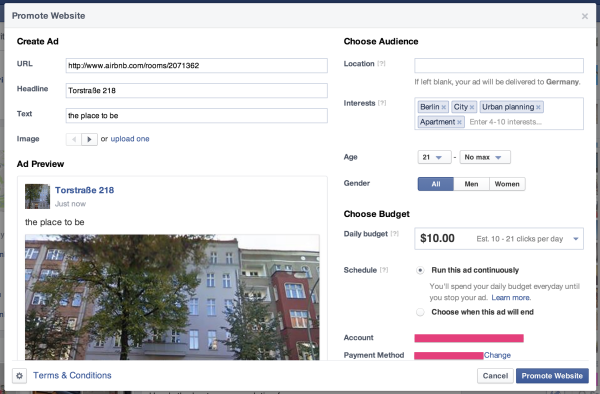This screenshot has width=600, height=394.
Task: Click the Daily budget help question mark
Action: [395, 234]
